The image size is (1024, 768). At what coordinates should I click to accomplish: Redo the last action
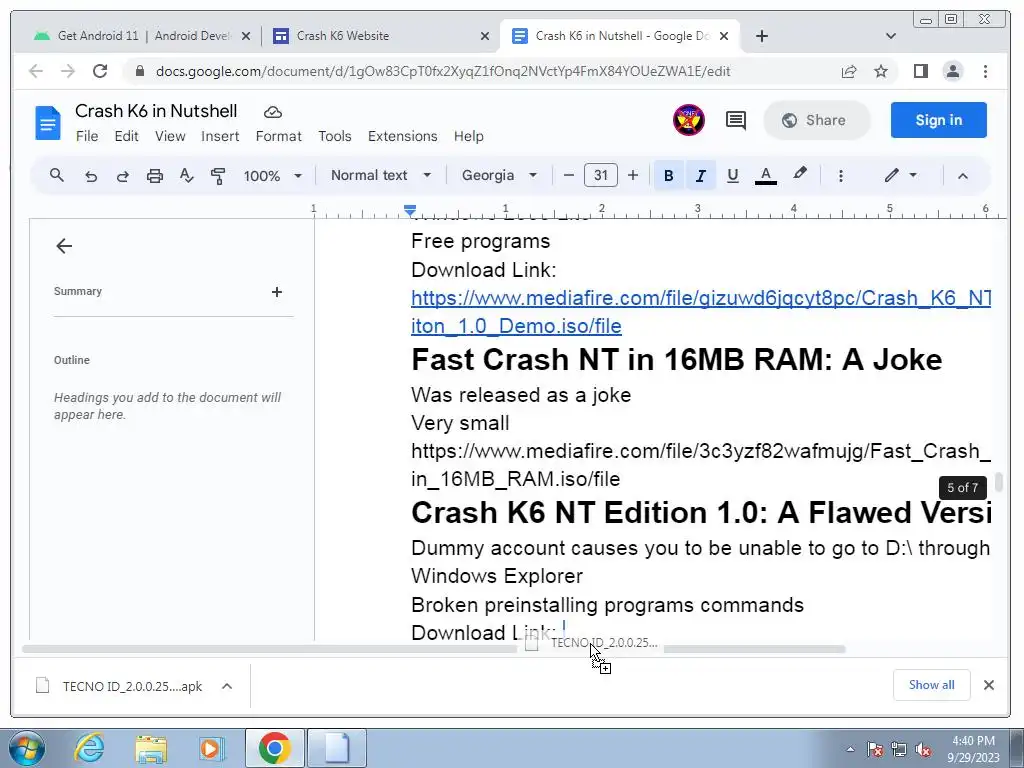click(x=123, y=176)
